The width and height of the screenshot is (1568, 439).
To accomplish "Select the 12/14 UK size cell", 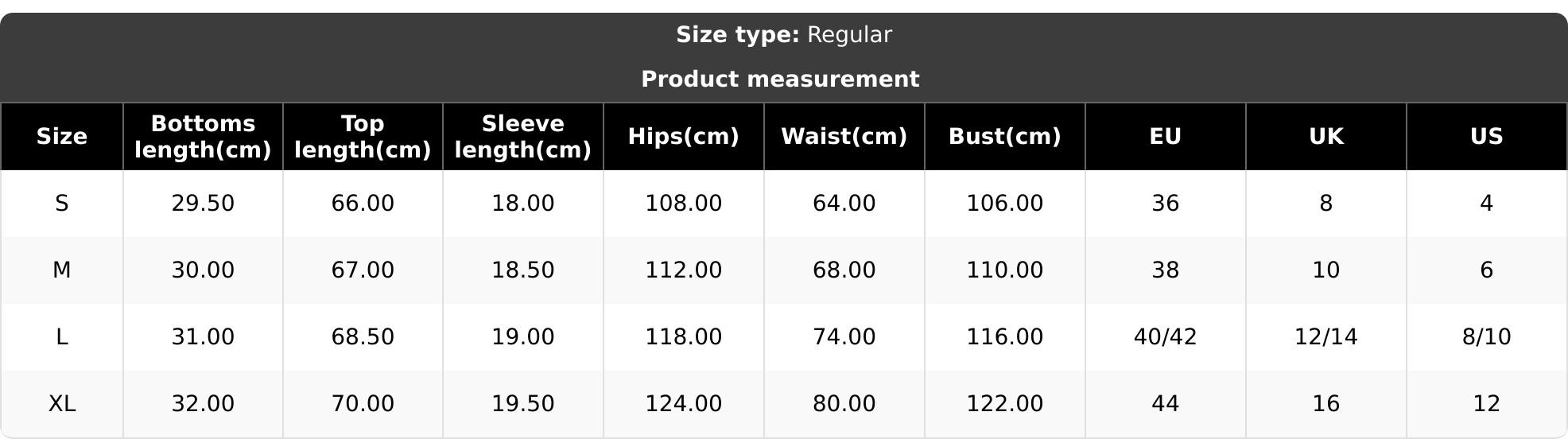I will pos(1326,337).
